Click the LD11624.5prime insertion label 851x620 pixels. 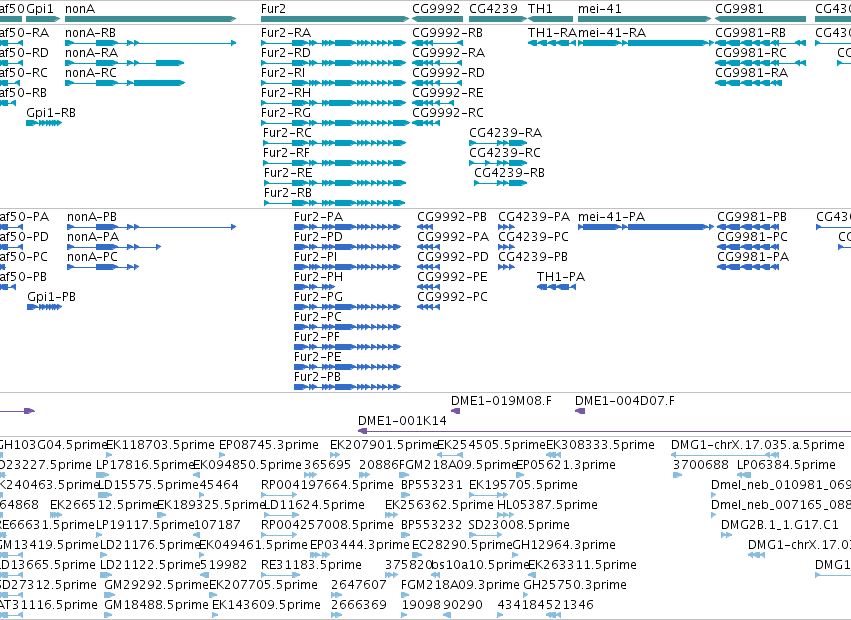(x=314, y=505)
